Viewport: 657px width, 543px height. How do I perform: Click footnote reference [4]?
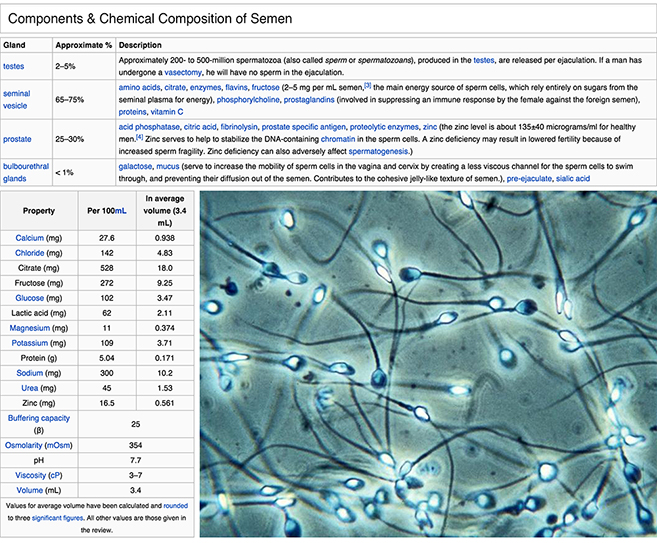pos(140,137)
